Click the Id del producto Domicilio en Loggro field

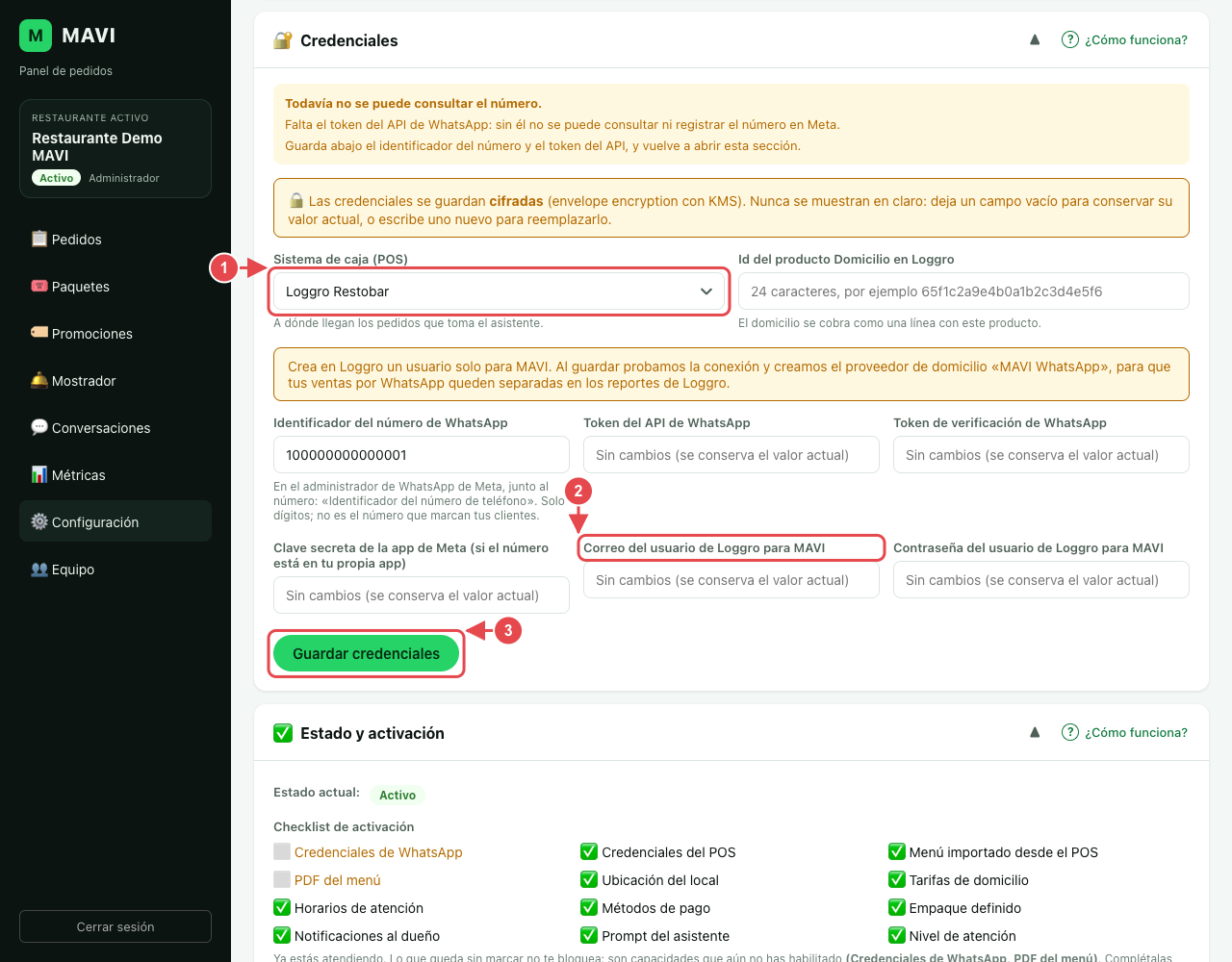coord(963,291)
